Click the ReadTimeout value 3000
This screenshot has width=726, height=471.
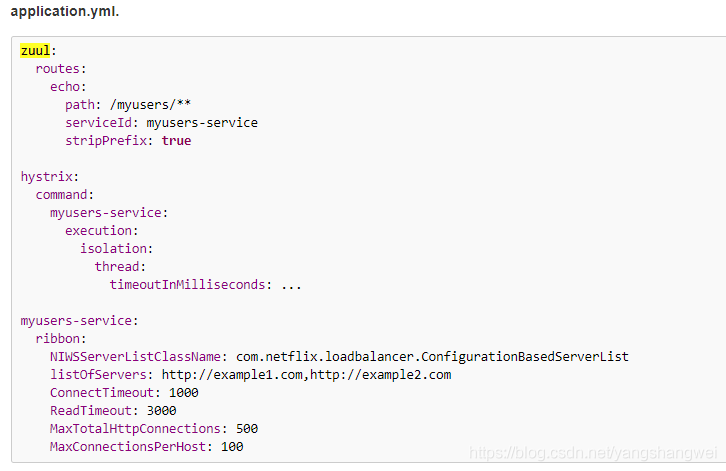pyautogui.click(x=160, y=411)
